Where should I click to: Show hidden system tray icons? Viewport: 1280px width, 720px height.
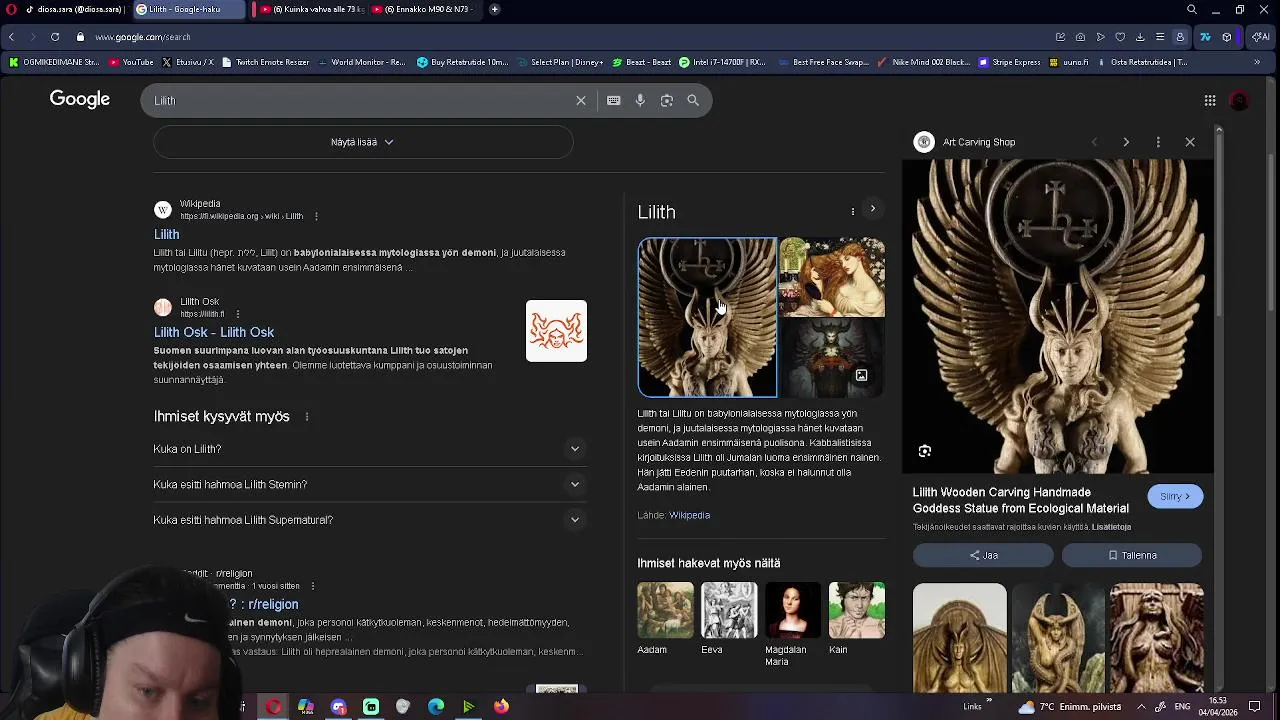pos(1141,707)
